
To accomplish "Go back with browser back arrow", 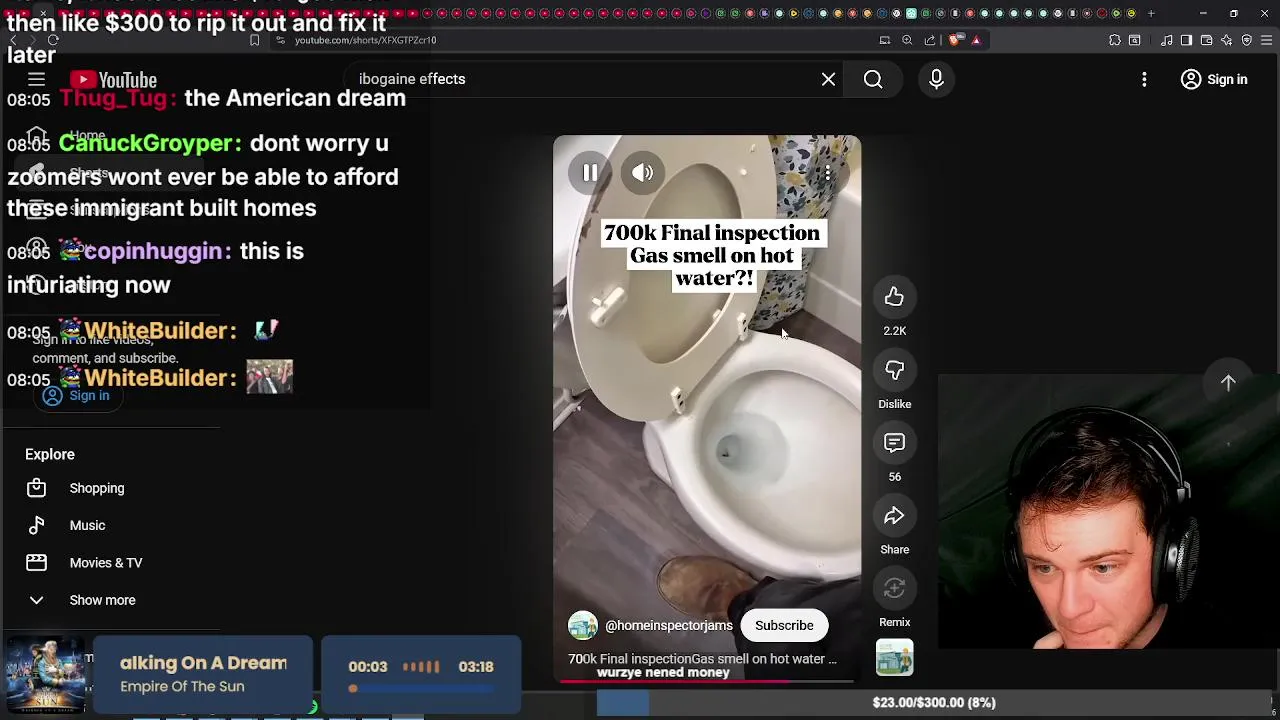I will tap(13, 40).
